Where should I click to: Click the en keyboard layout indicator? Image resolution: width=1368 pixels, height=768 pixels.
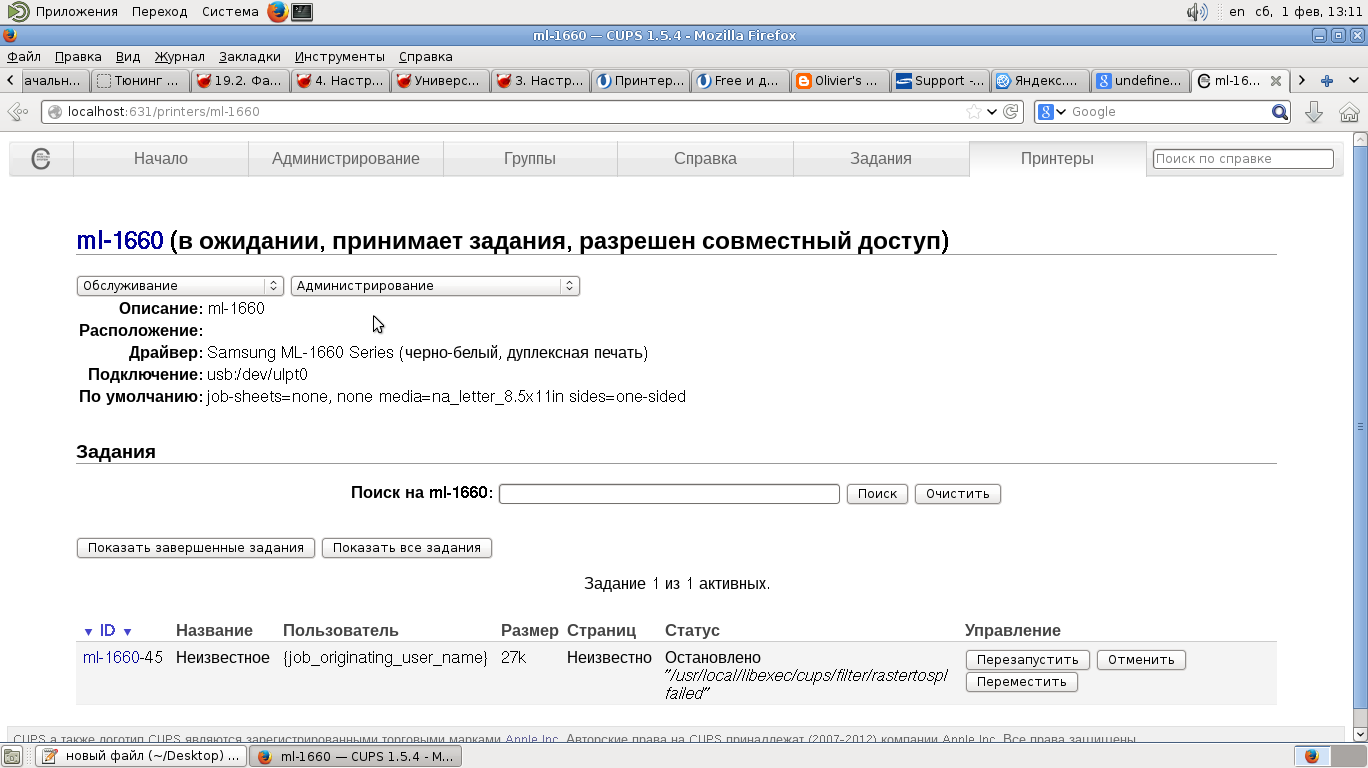1237,12
